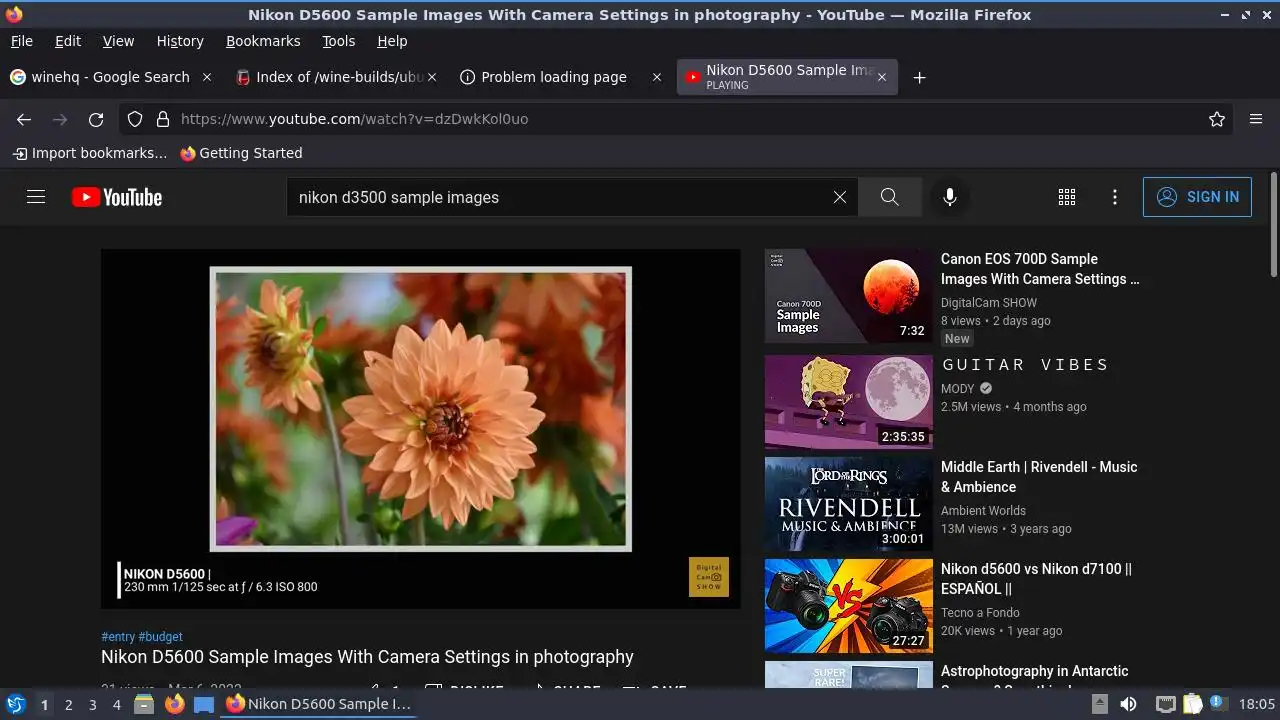The height and width of the screenshot is (720, 1280).
Task: Open the View menu
Action: [118, 41]
